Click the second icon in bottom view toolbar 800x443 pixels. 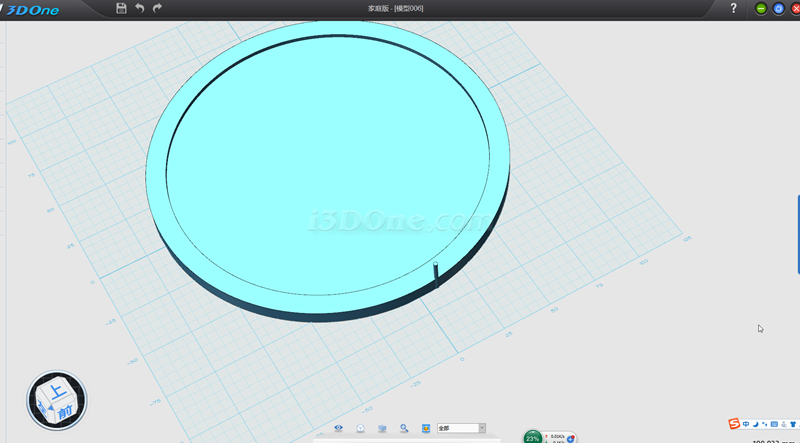click(x=360, y=428)
